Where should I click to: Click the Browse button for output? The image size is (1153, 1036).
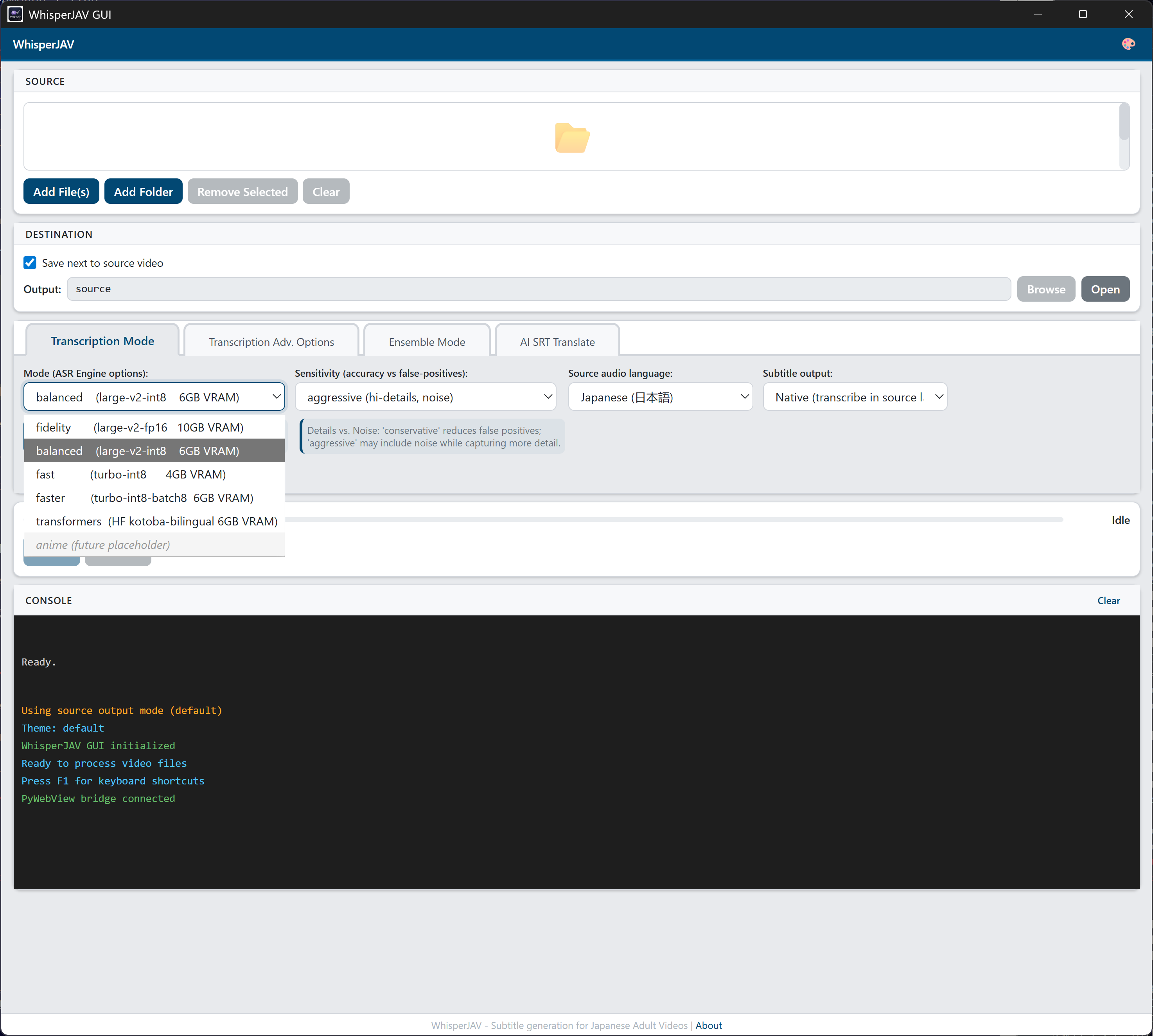click(1045, 289)
